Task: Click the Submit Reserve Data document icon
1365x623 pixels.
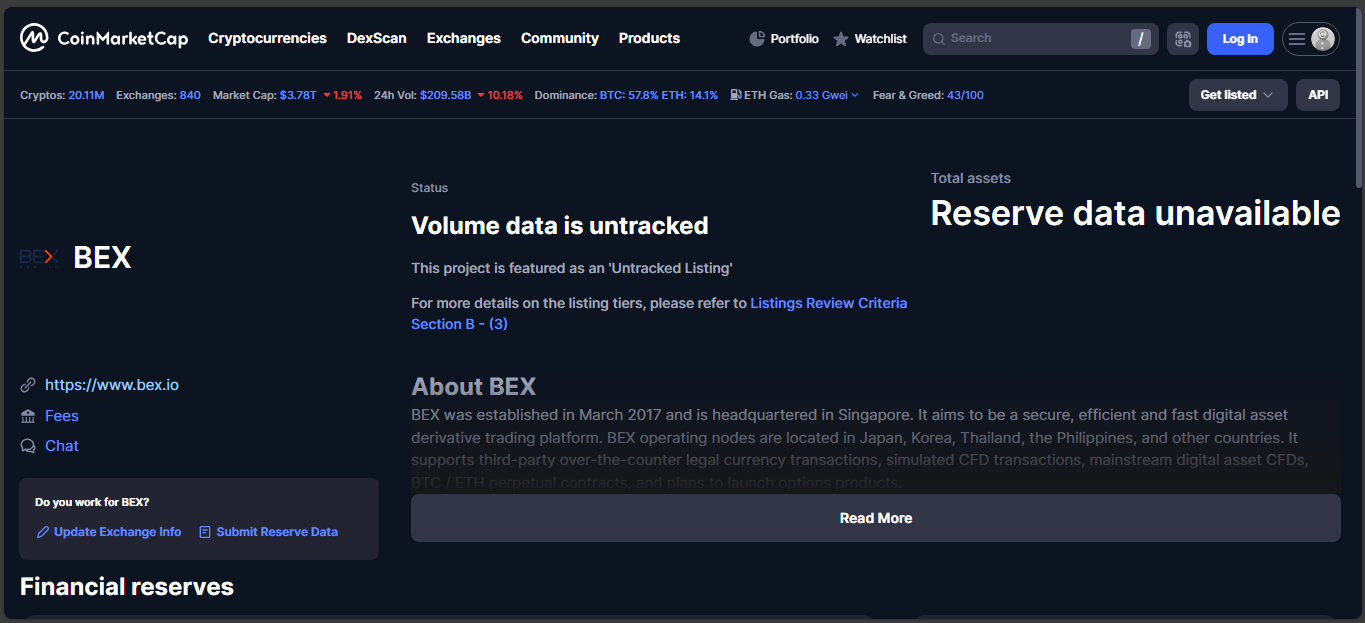Action: (205, 532)
